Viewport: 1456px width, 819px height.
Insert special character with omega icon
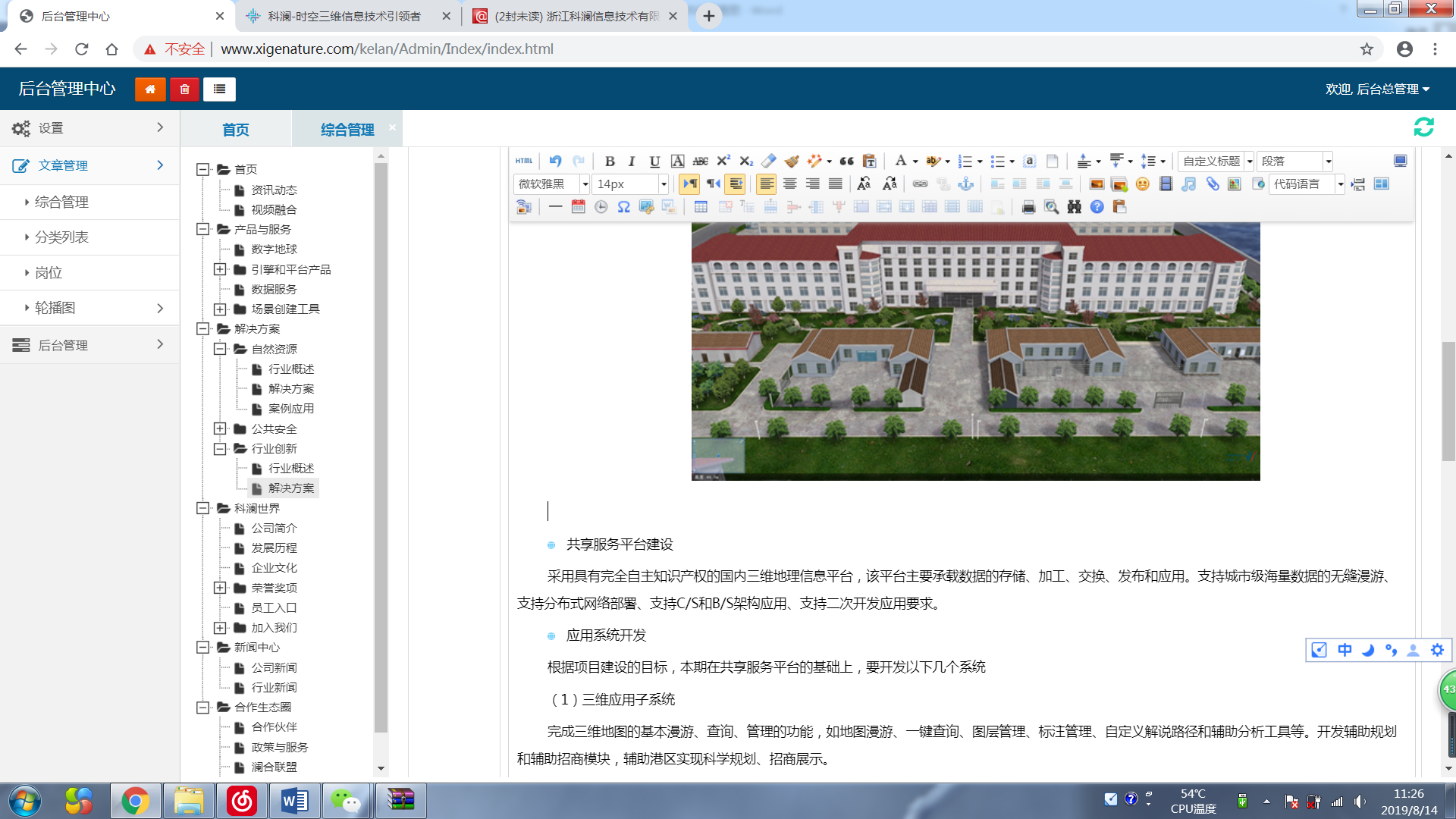[x=623, y=207]
